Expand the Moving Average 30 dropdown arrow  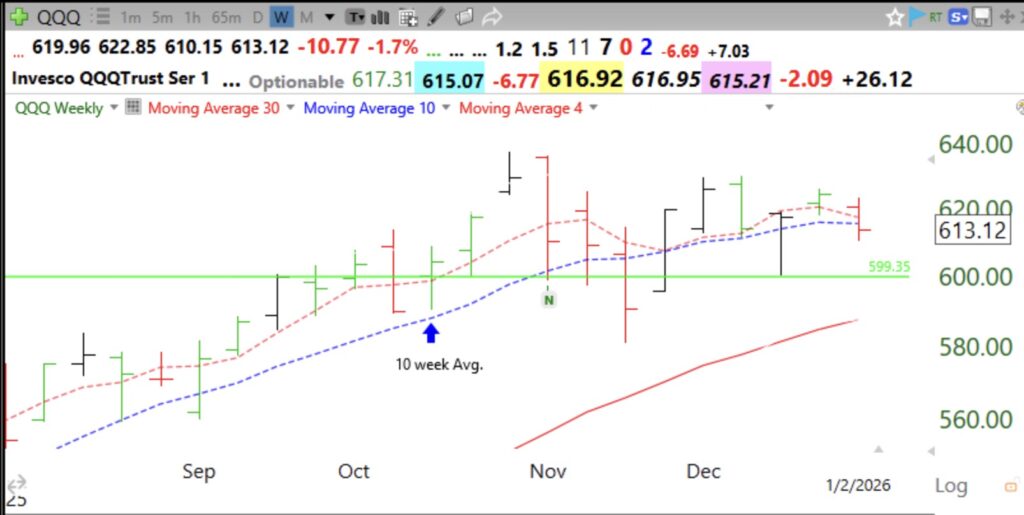pos(290,108)
